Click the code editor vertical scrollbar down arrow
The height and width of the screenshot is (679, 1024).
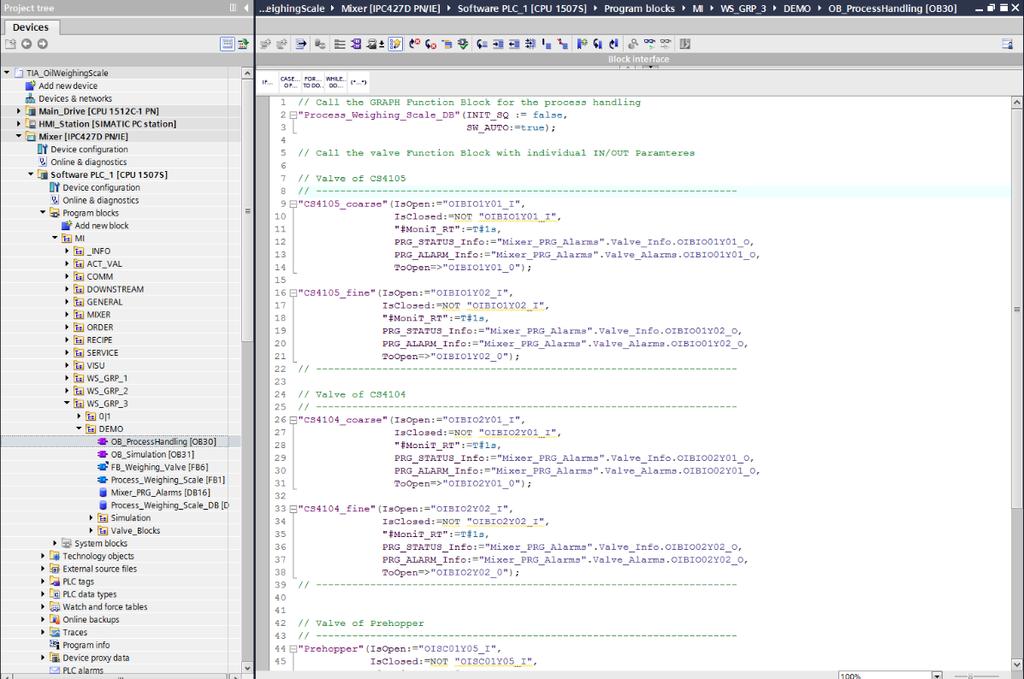tap(1017, 665)
